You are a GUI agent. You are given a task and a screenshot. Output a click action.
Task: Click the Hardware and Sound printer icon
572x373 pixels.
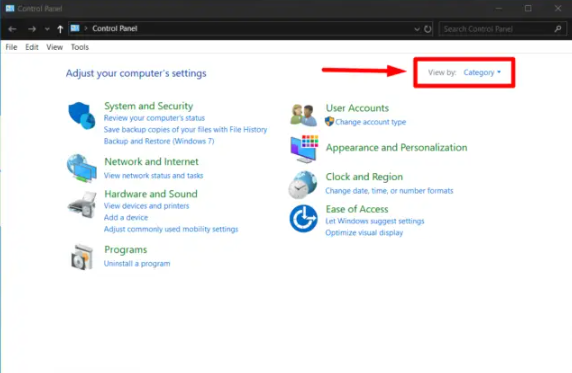82,205
